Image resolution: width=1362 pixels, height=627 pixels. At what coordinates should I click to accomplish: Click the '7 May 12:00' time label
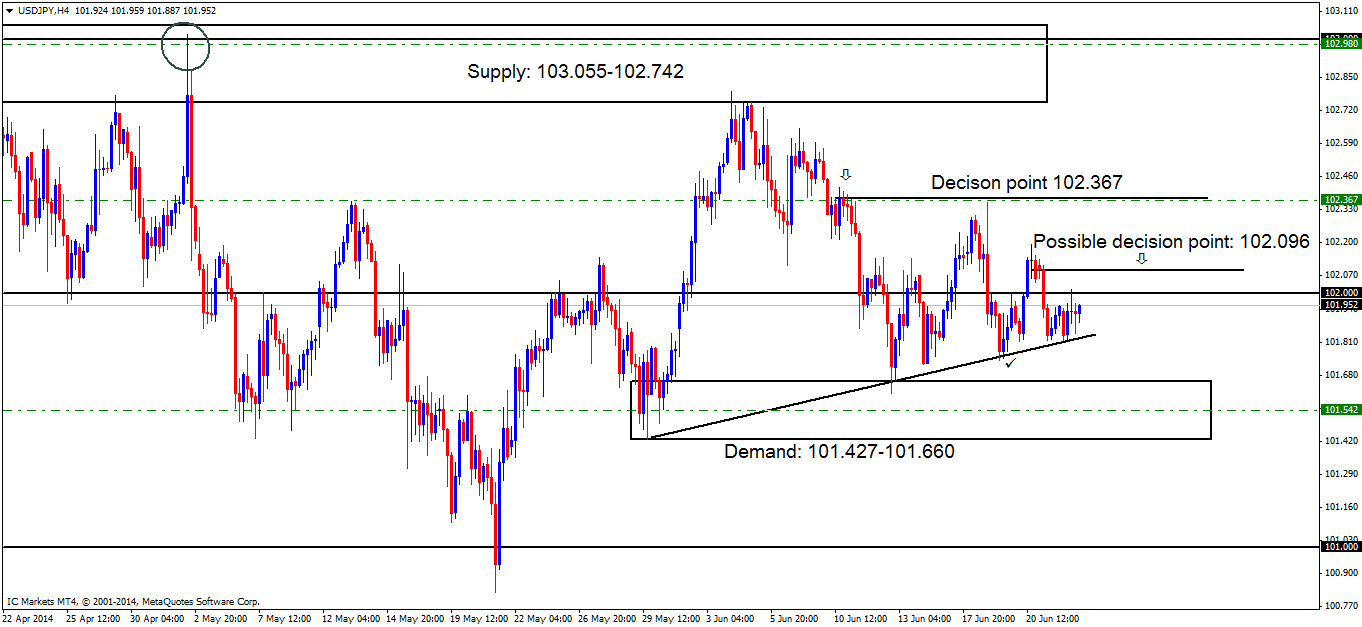click(286, 618)
